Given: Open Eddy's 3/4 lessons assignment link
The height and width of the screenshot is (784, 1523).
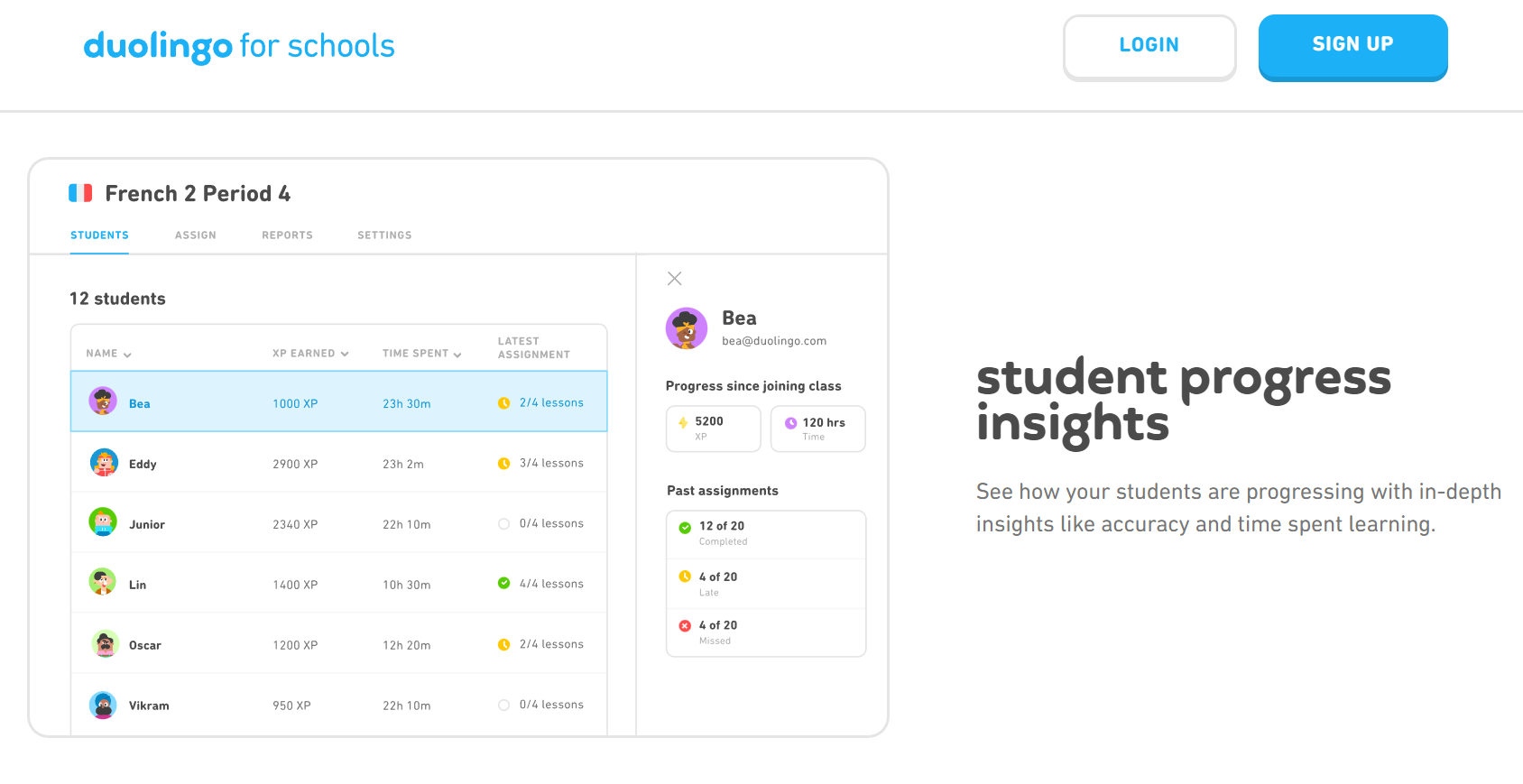Looking at the screenshot, I should click(551, 463).
